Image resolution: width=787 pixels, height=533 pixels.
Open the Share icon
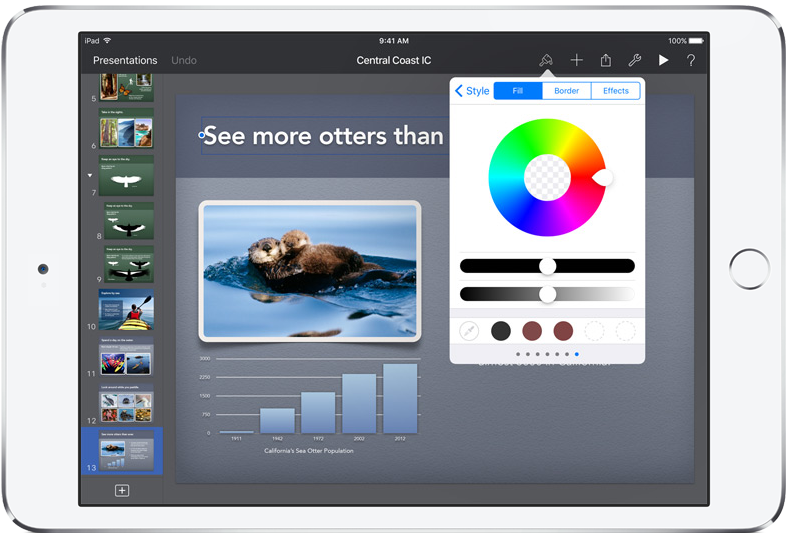[x=606, y=60]
